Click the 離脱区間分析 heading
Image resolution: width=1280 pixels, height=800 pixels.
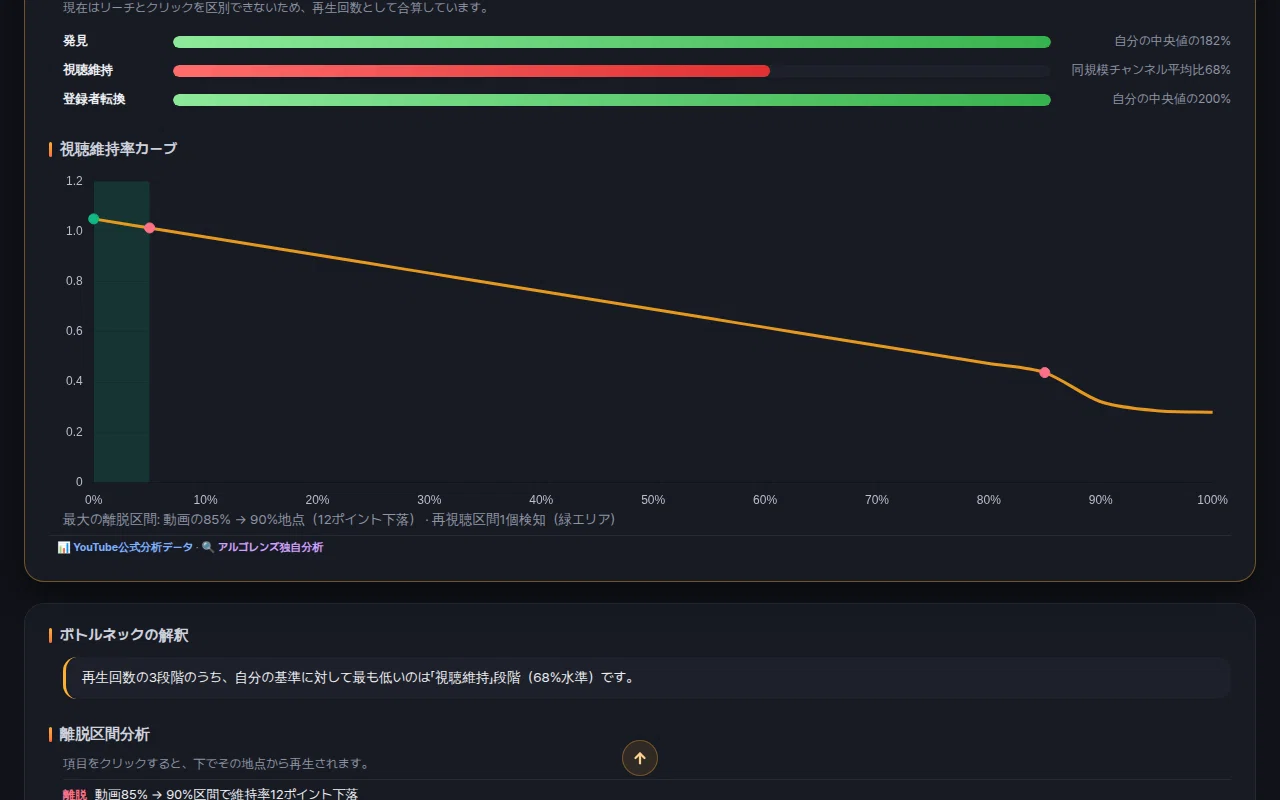point(105,734)
